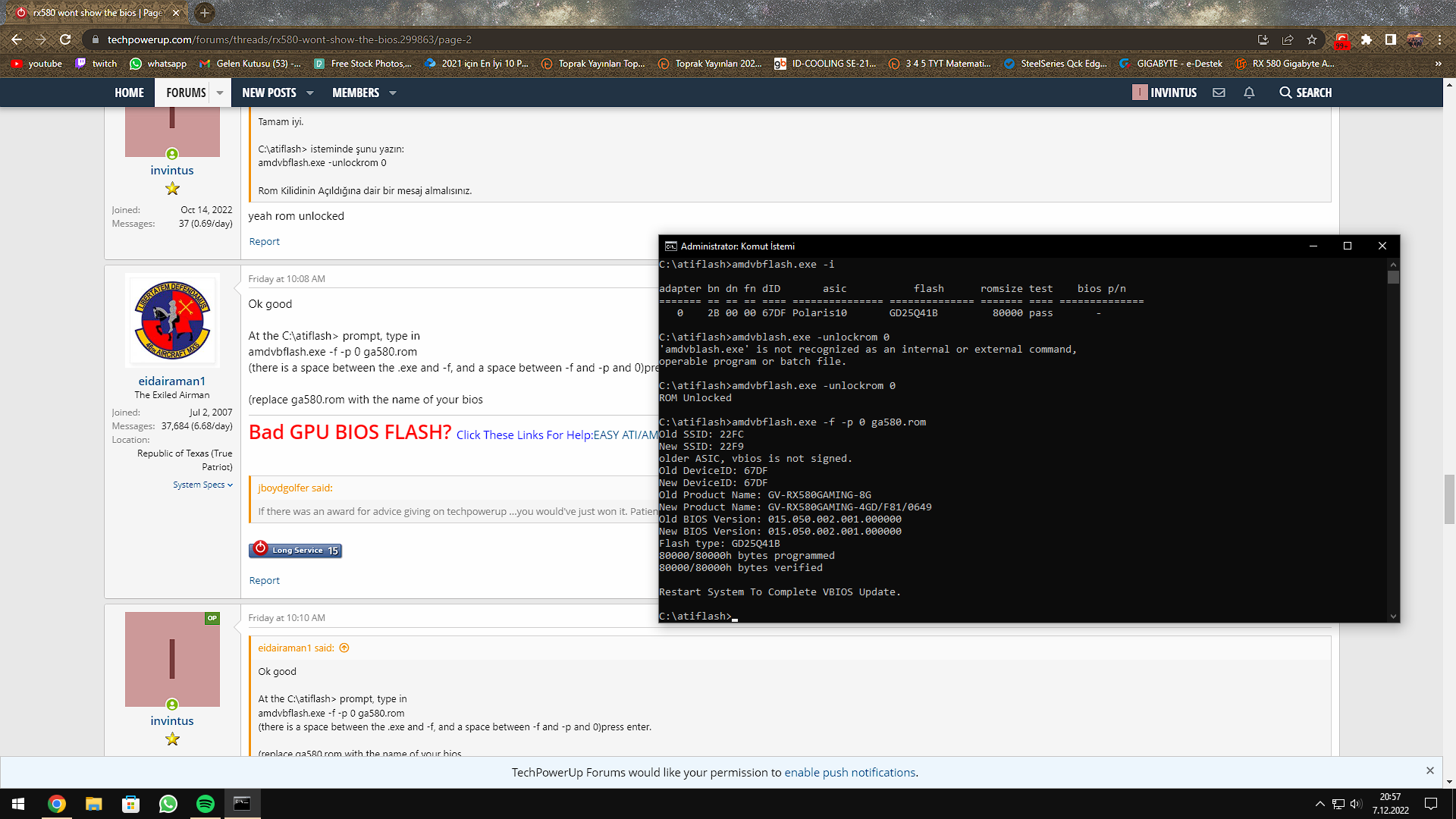This screenshot has height=819, width=1456.
Task: Open the GIGABYTE - e-Destek bookmark
Action: (1170, 64)
